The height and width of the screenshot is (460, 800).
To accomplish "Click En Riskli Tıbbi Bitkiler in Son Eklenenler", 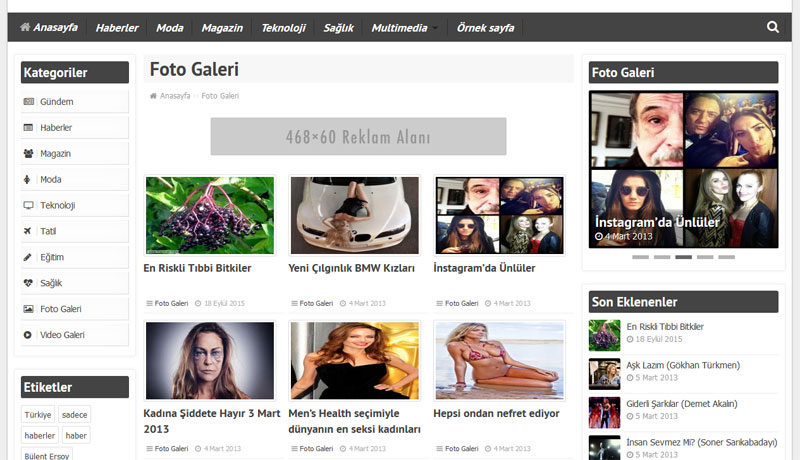I will point(665,326).
